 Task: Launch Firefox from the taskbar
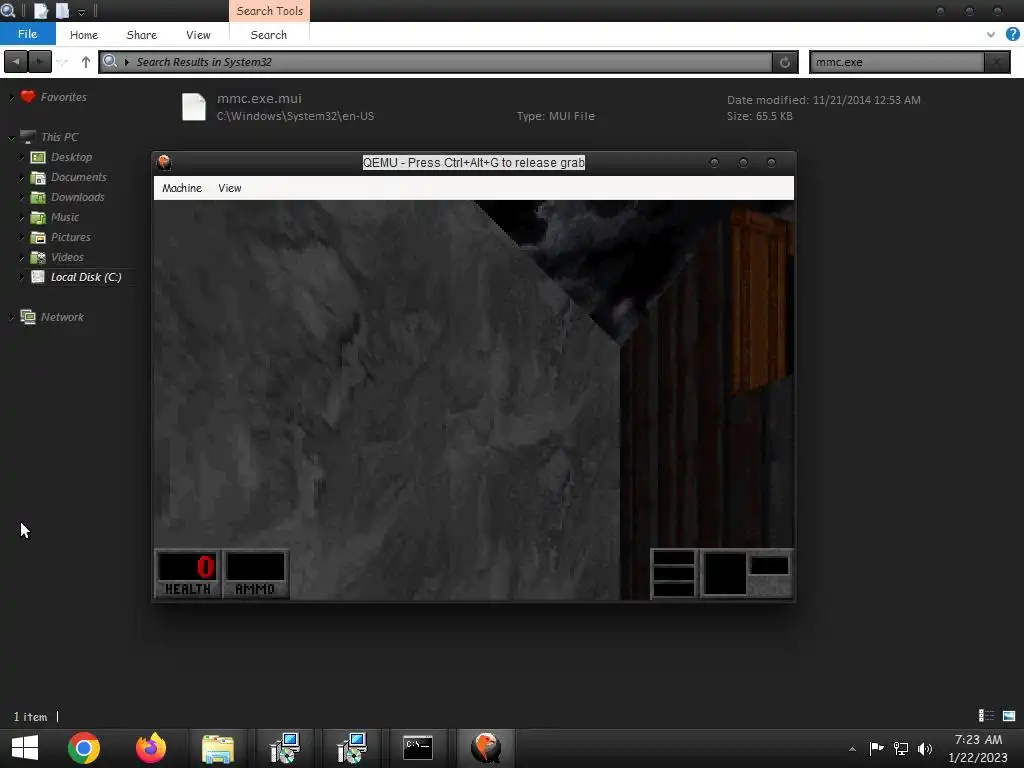151,748
